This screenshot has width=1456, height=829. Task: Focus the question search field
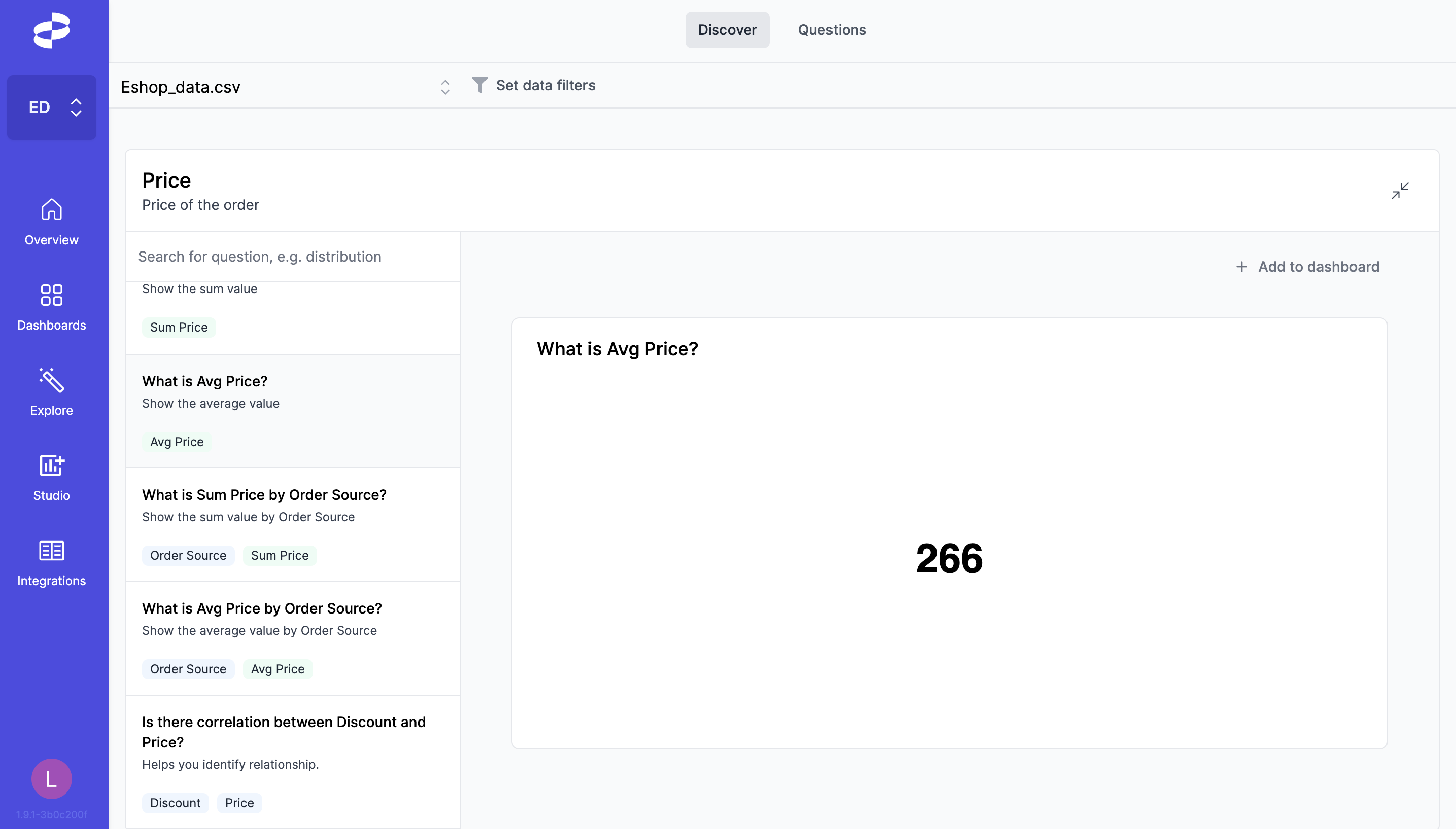(292, 257)
